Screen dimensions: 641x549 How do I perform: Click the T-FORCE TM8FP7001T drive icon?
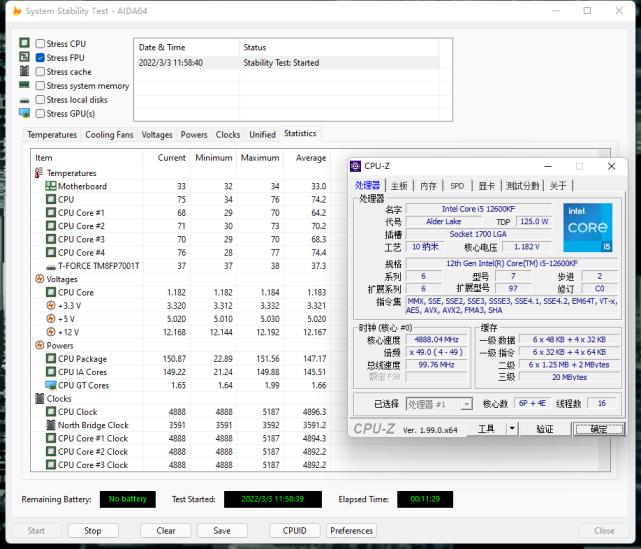coord(51,267)
